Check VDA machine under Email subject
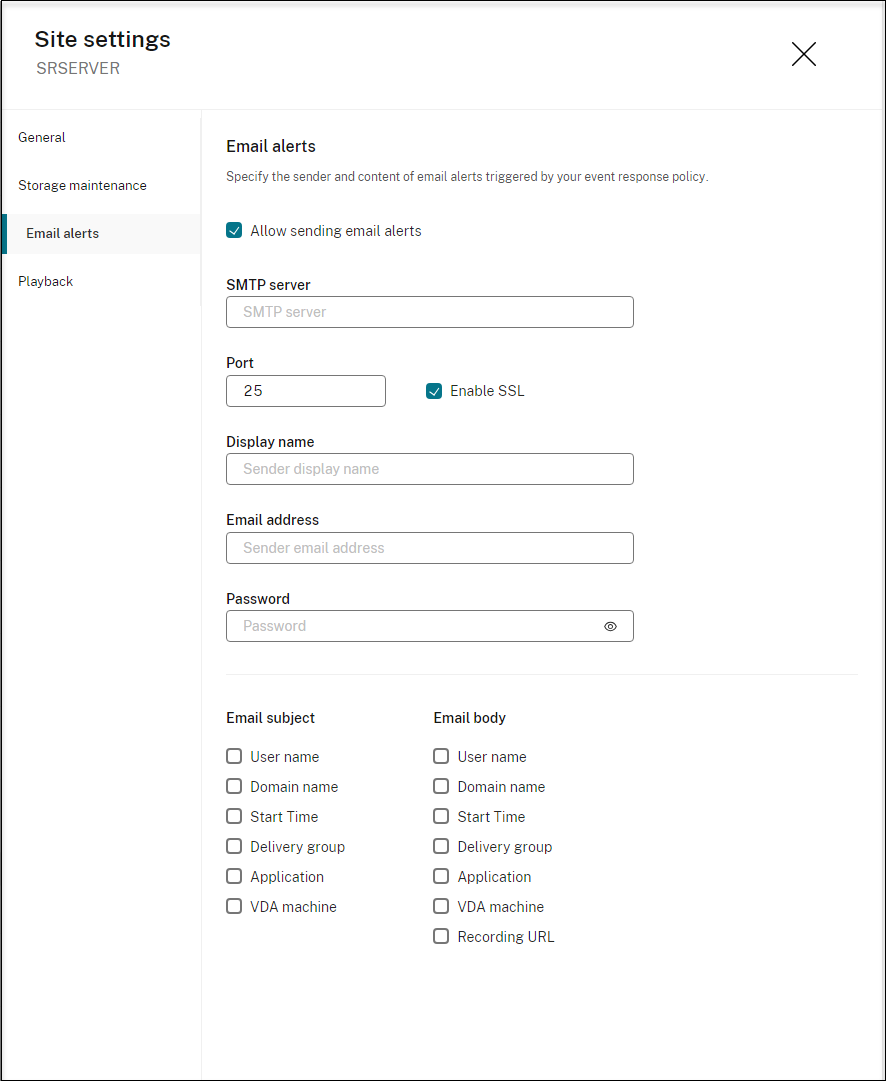 [x=234, y=907]
